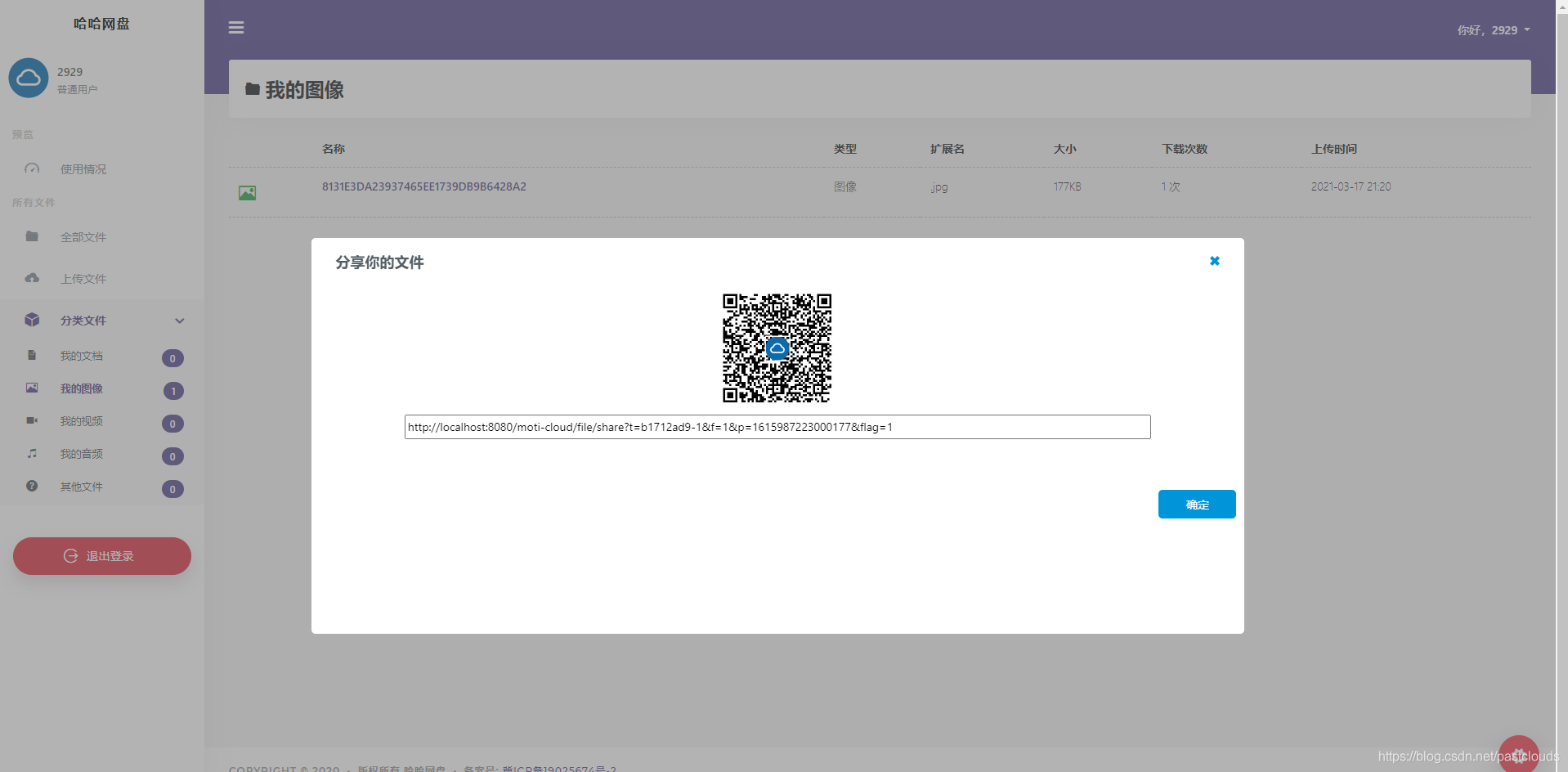Click the 大小 column header

click(x=1065, y=149)
